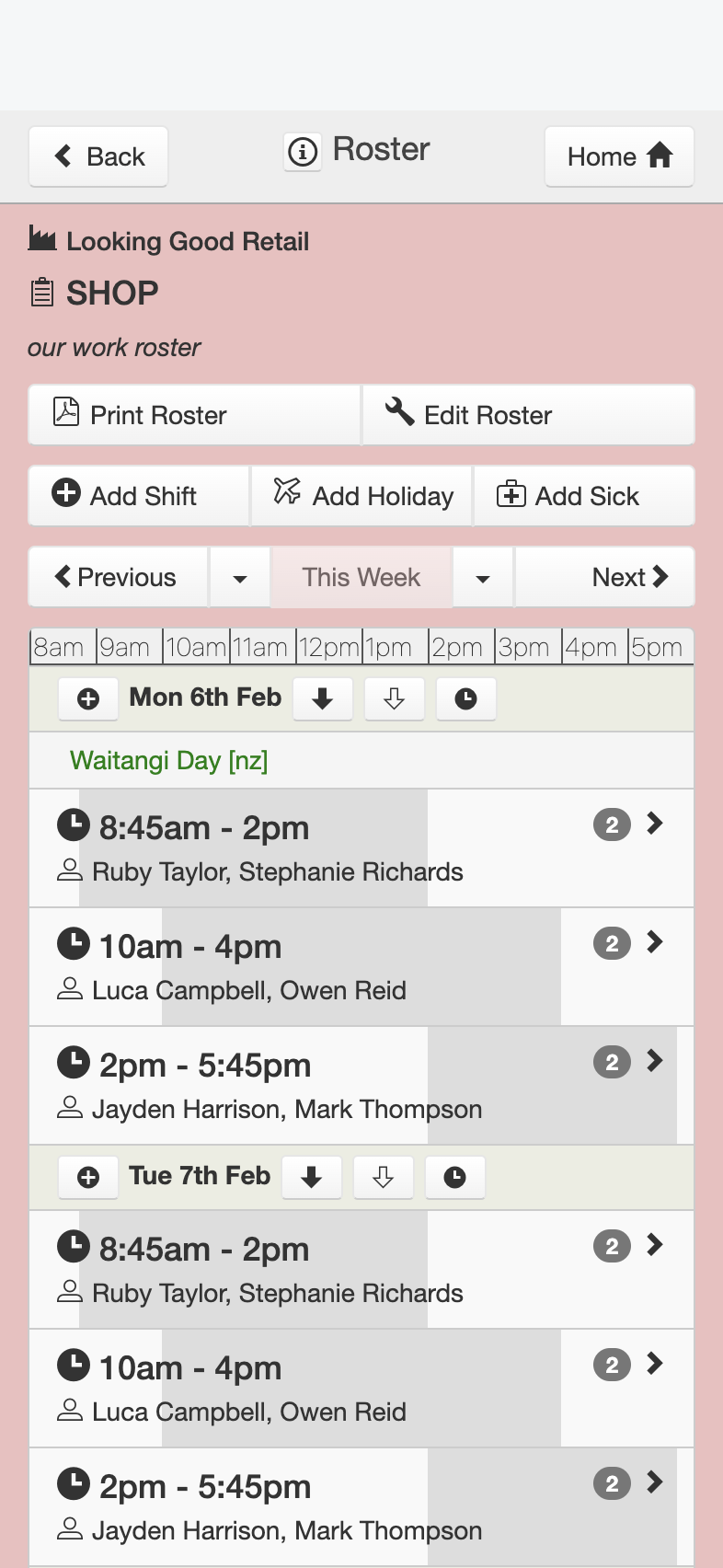The height and width of the screenshot is (1568, 723).
Task: Select This Week in the week navigator
Action: point(361,578)
